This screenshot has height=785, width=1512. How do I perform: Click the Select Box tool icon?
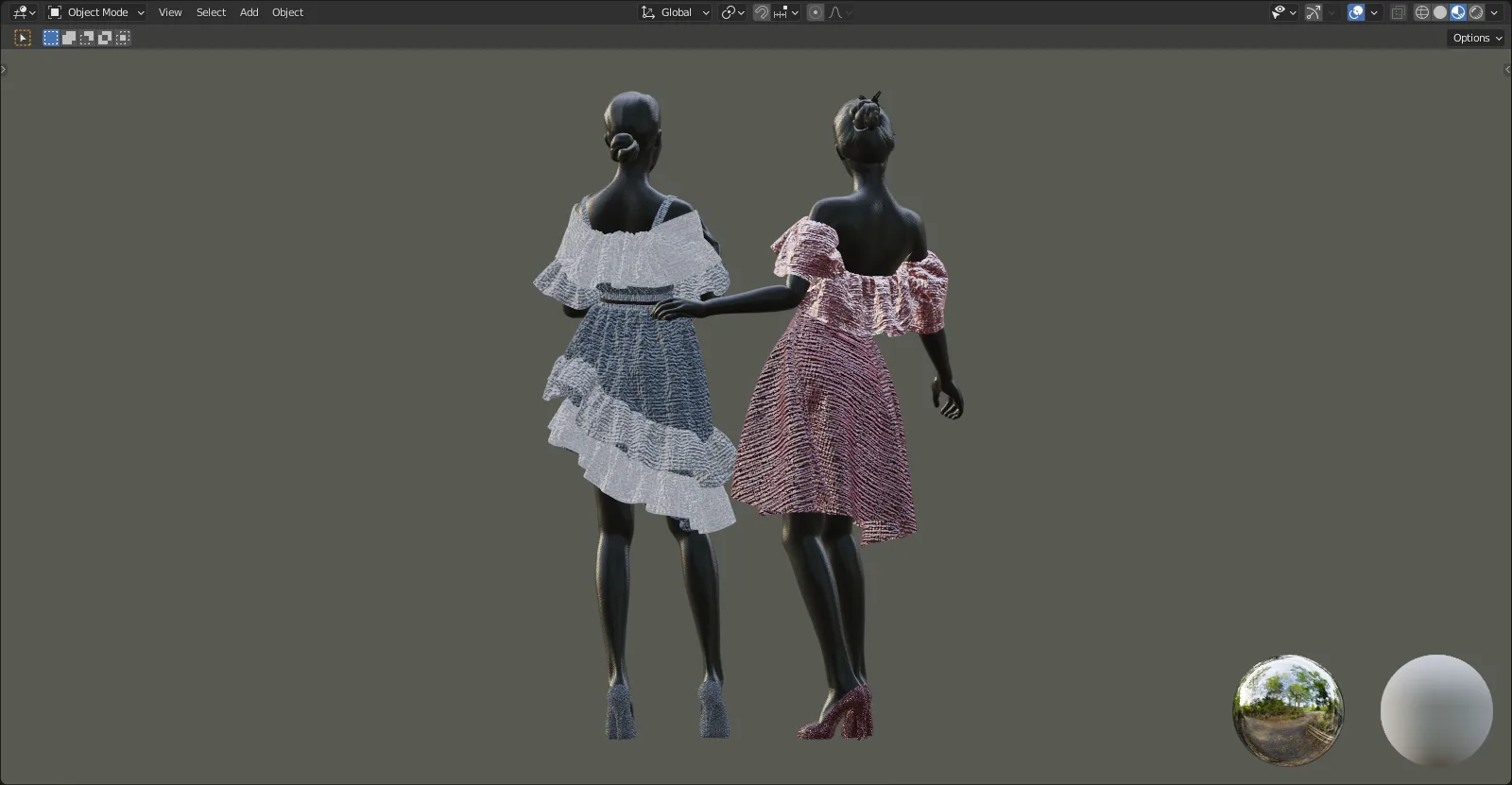(23, 38)
